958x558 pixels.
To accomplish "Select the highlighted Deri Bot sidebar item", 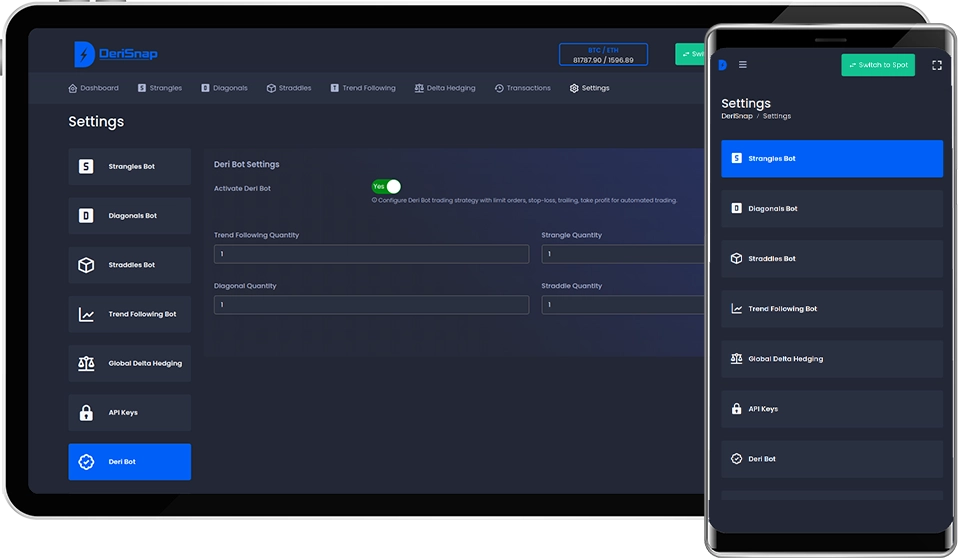I will click(x=129, y=462).
